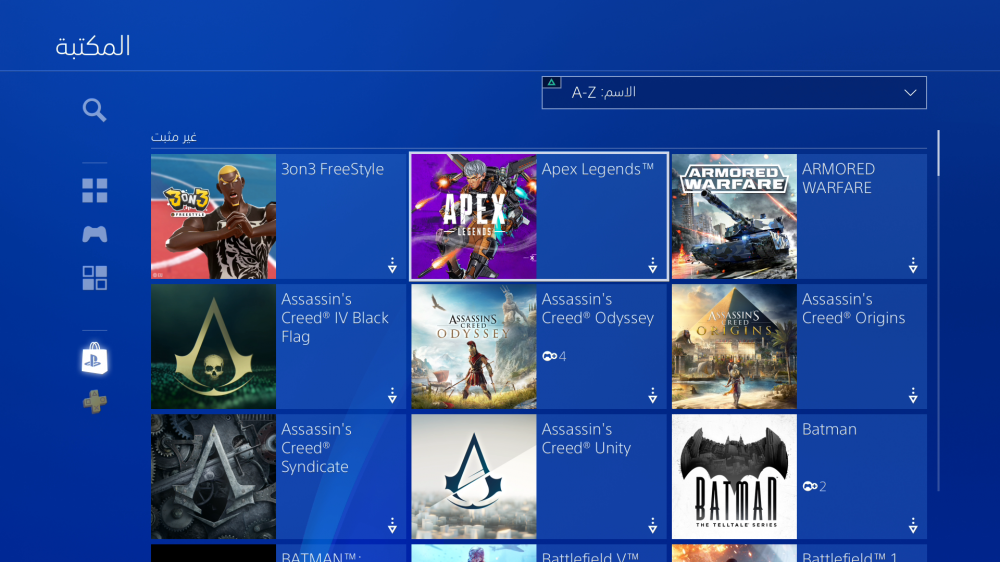Click download icon on 3on3 FreeStyle
The image size is (1000, 562).
pos(392,265)
